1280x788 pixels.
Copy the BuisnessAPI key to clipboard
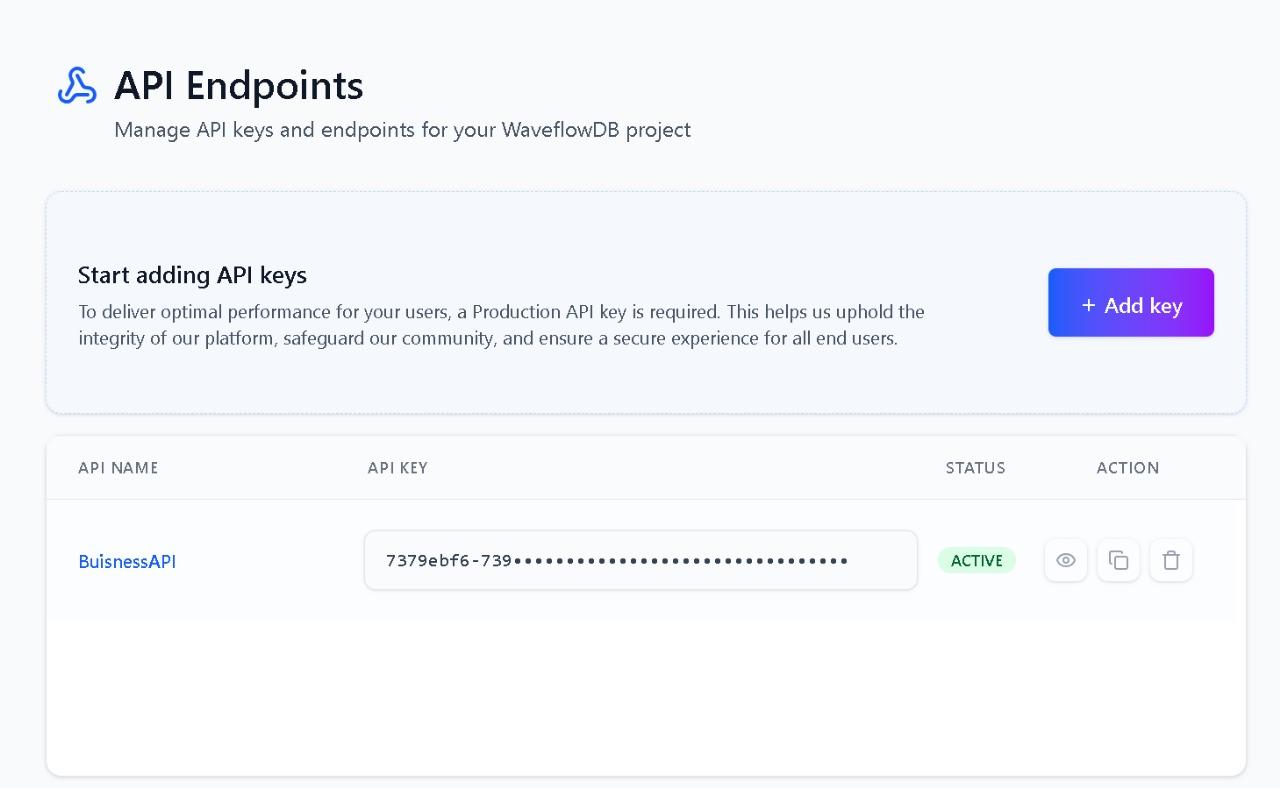[x=1118, y=560]
